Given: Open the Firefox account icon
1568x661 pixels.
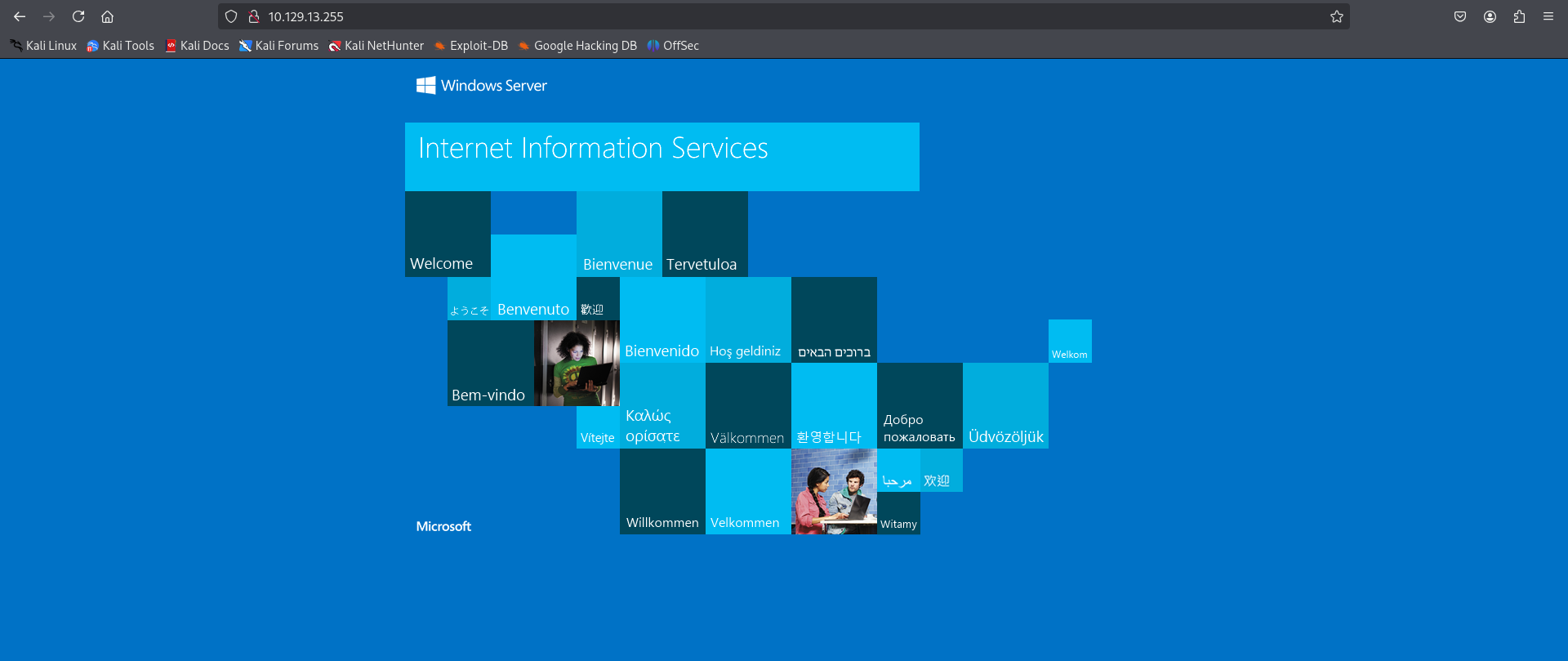Looking at the screenshot, I should pos(1490,16).
